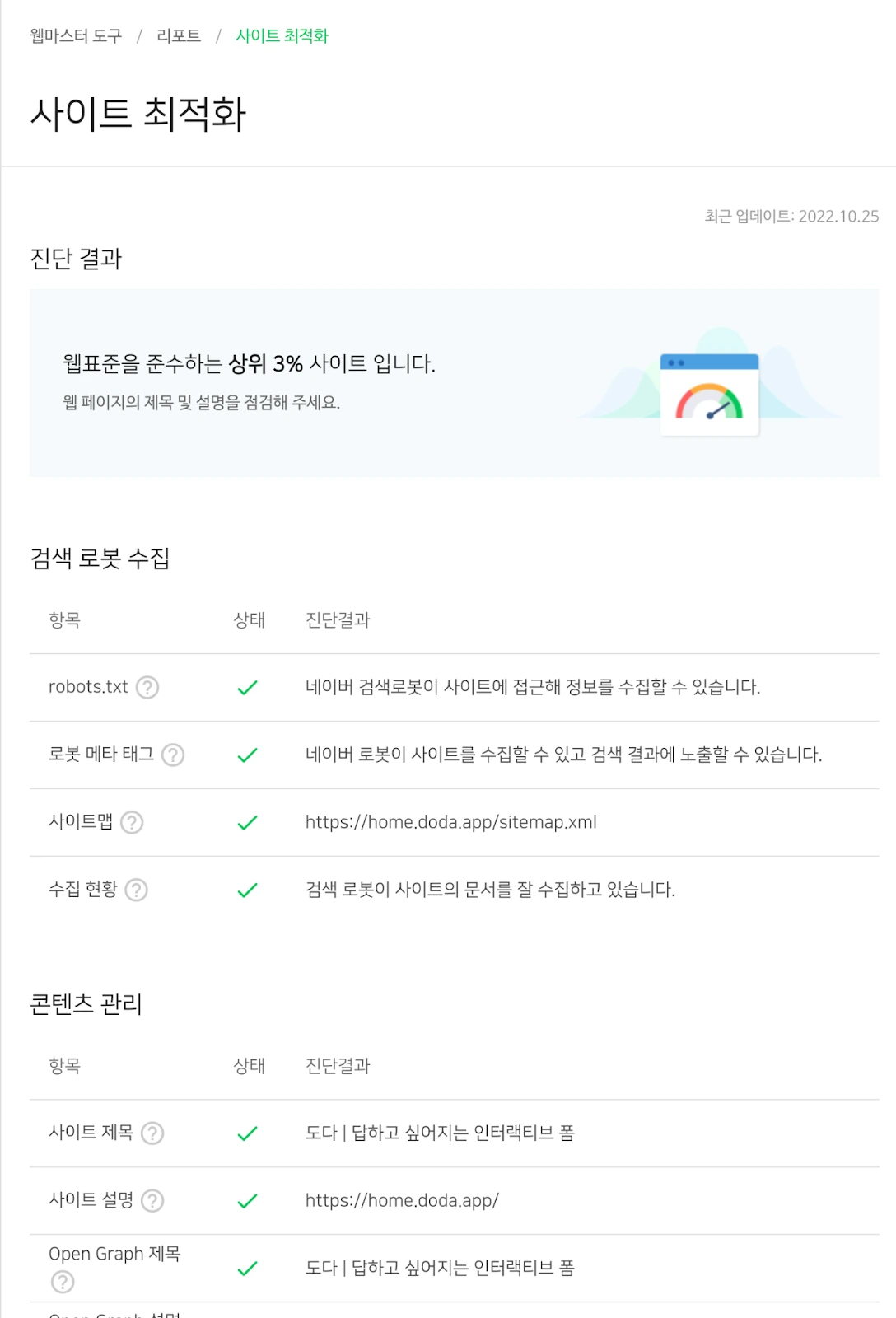This screenshot has width=896, height=1318.
Task: Open the Open Graph 제목 help icon
Action: point(63,1282)
